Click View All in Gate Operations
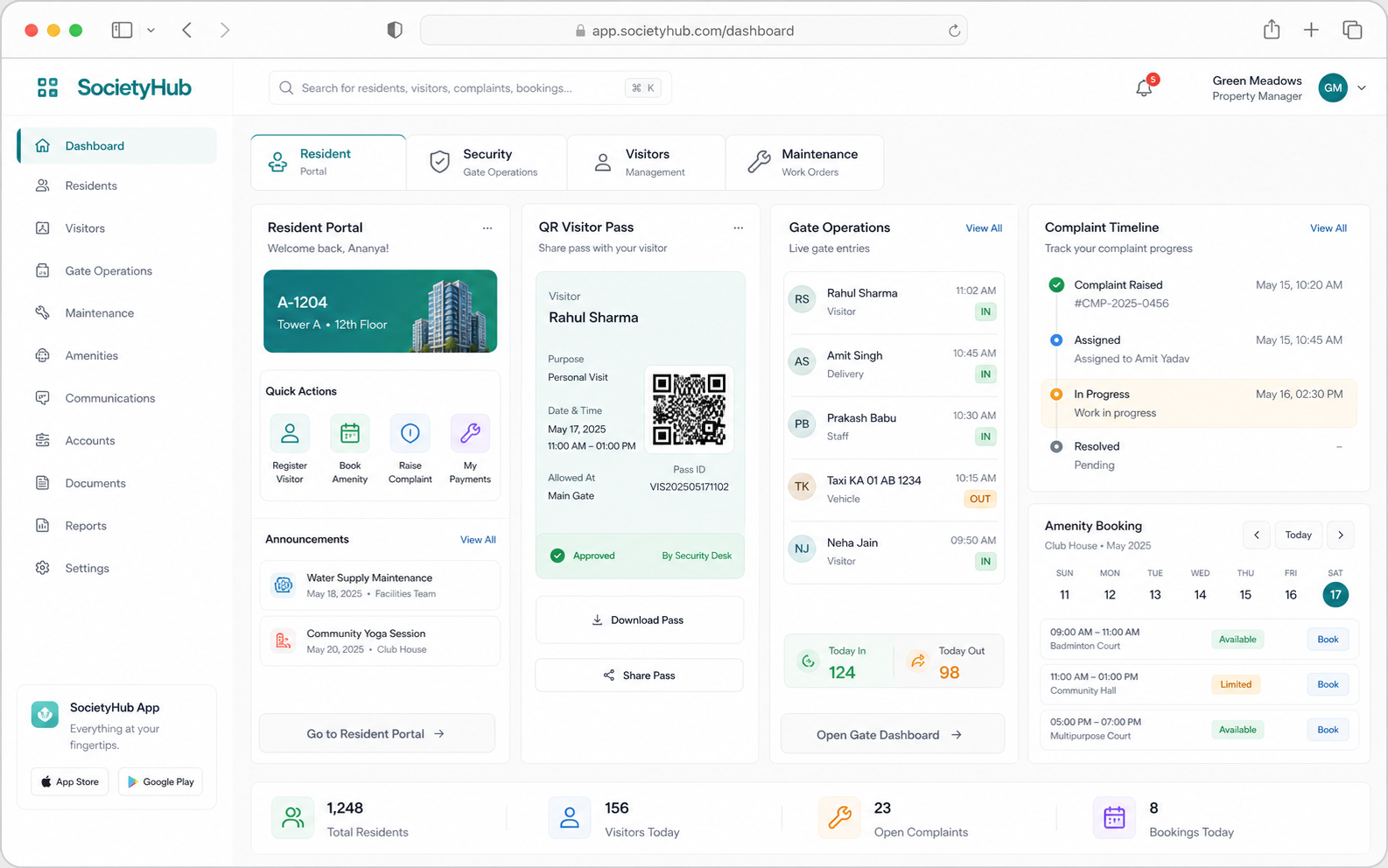Viewport: 1388px width, 868px height. 984,227
